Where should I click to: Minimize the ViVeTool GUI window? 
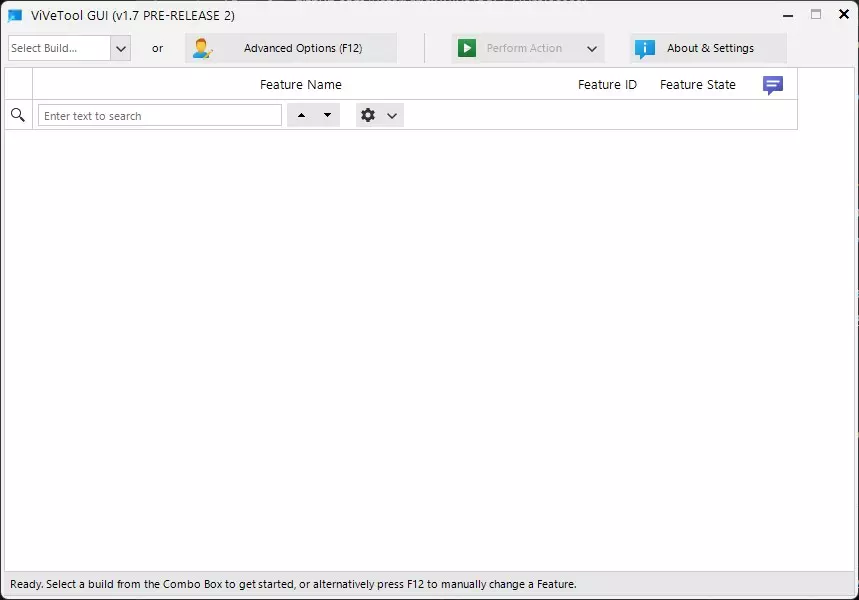[788, 15]
